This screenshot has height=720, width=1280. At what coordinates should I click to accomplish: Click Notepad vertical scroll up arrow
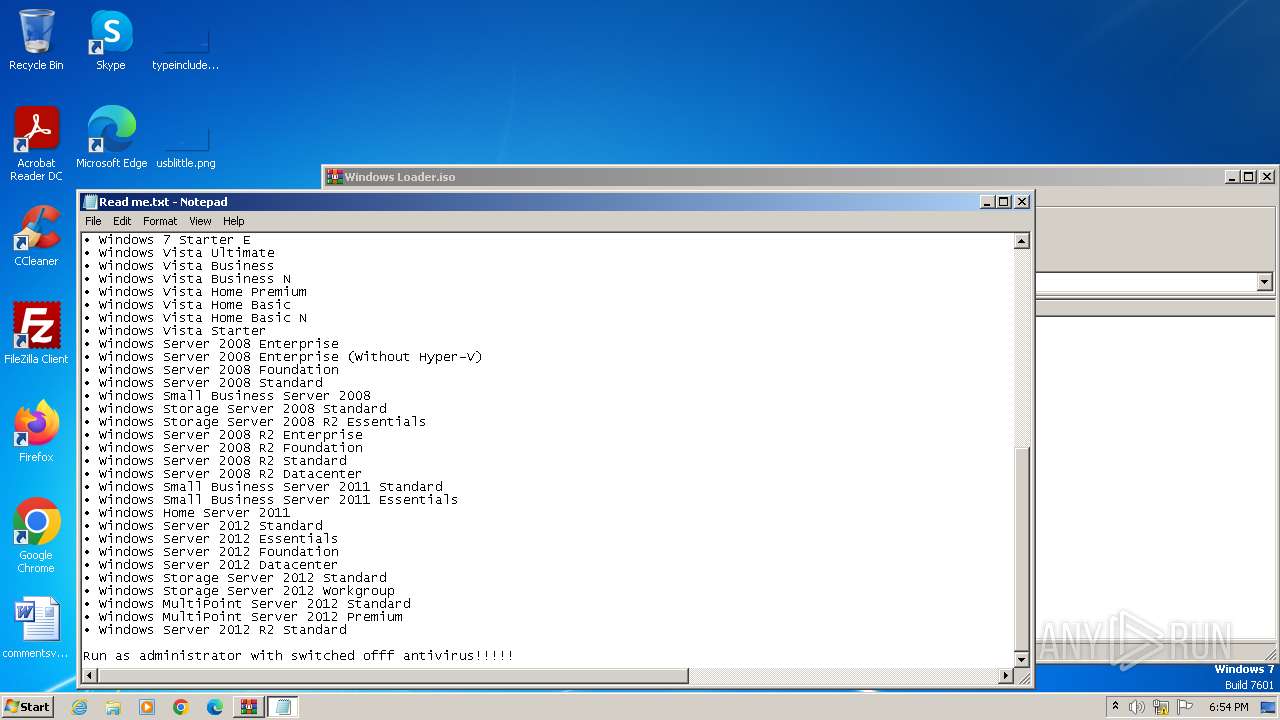[x=1021, y=241]
